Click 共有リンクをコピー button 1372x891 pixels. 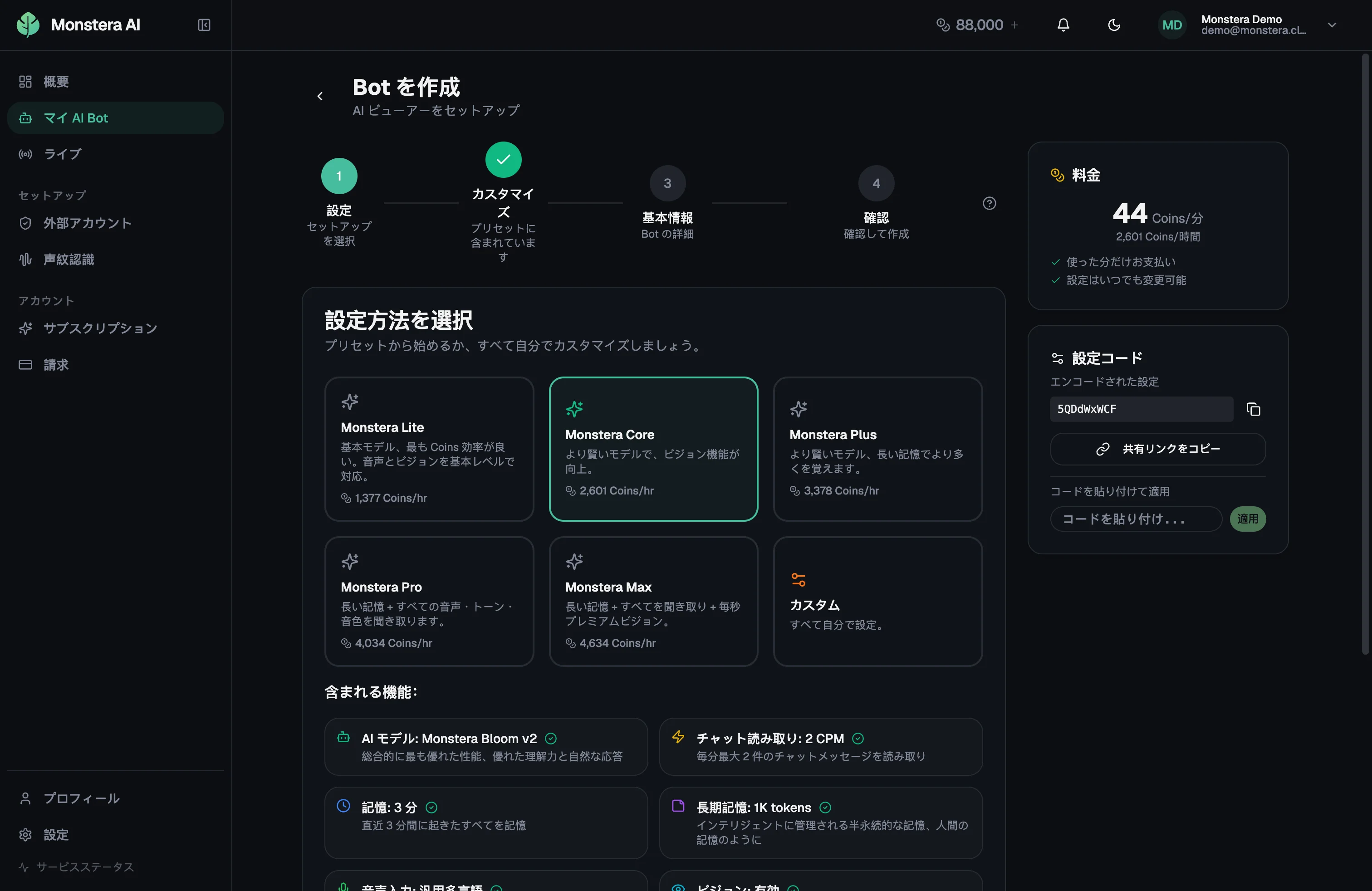click(1157, 449)
